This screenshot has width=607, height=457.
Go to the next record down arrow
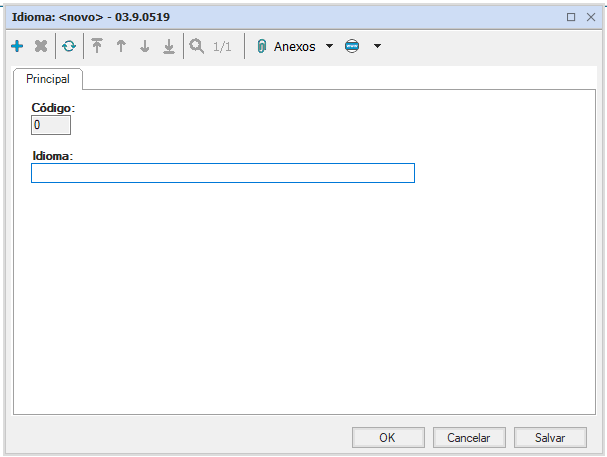(145, 46)
